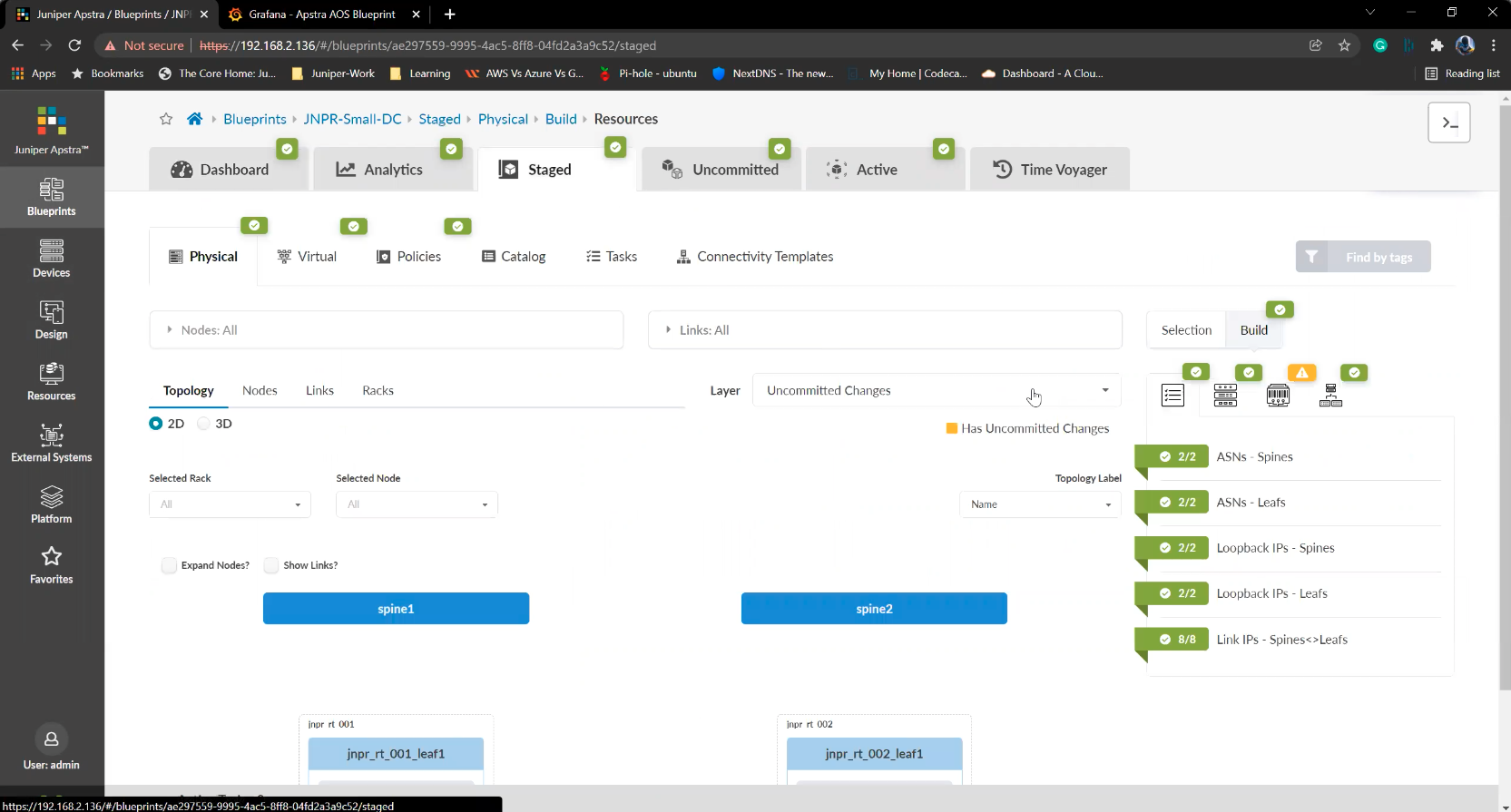Open Blueprints in the left sidebar
Viewport: 1511px width, 812px height.
click(x=52, y=197)
